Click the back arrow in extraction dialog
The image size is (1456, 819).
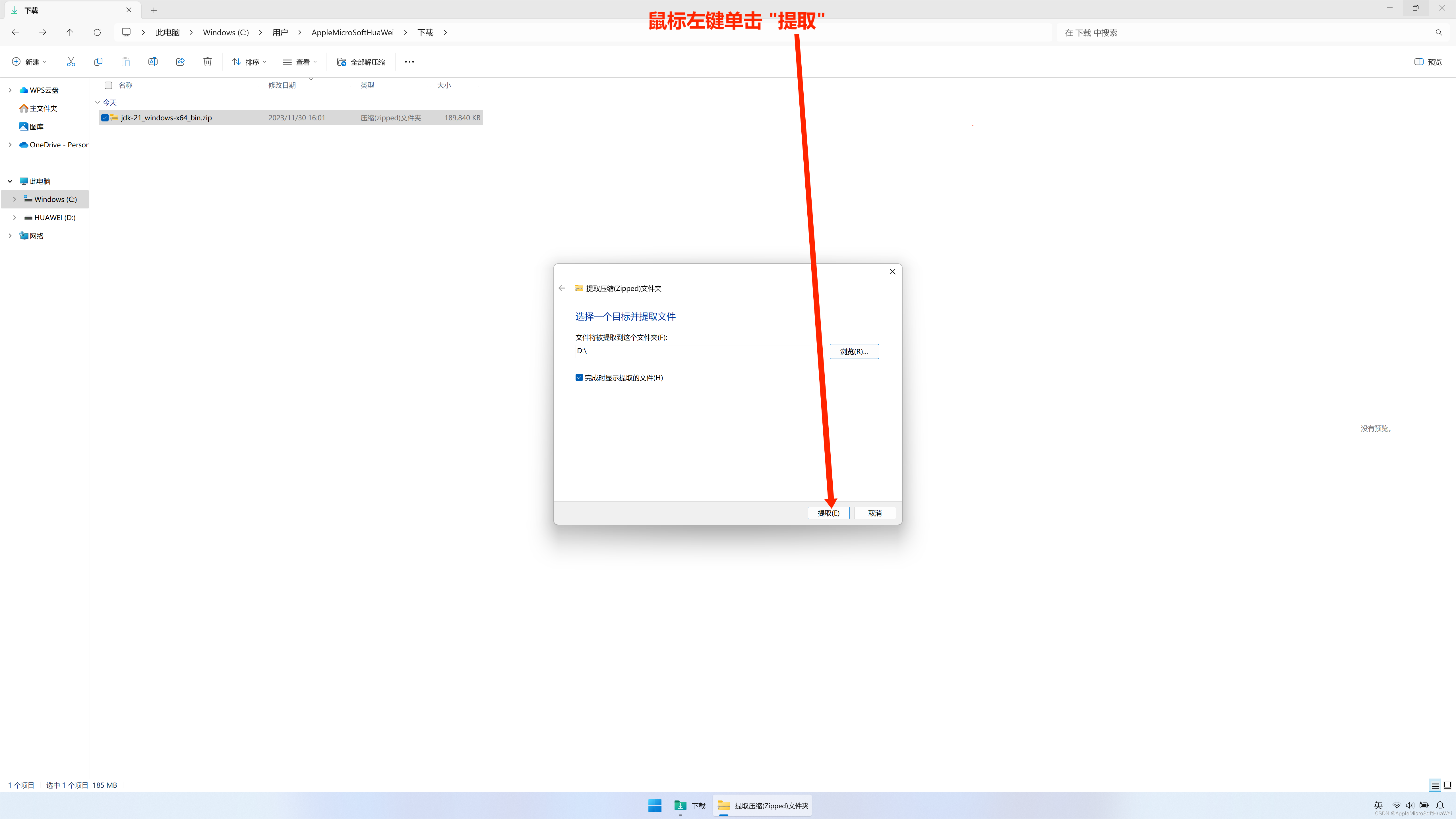pos(562,288)
